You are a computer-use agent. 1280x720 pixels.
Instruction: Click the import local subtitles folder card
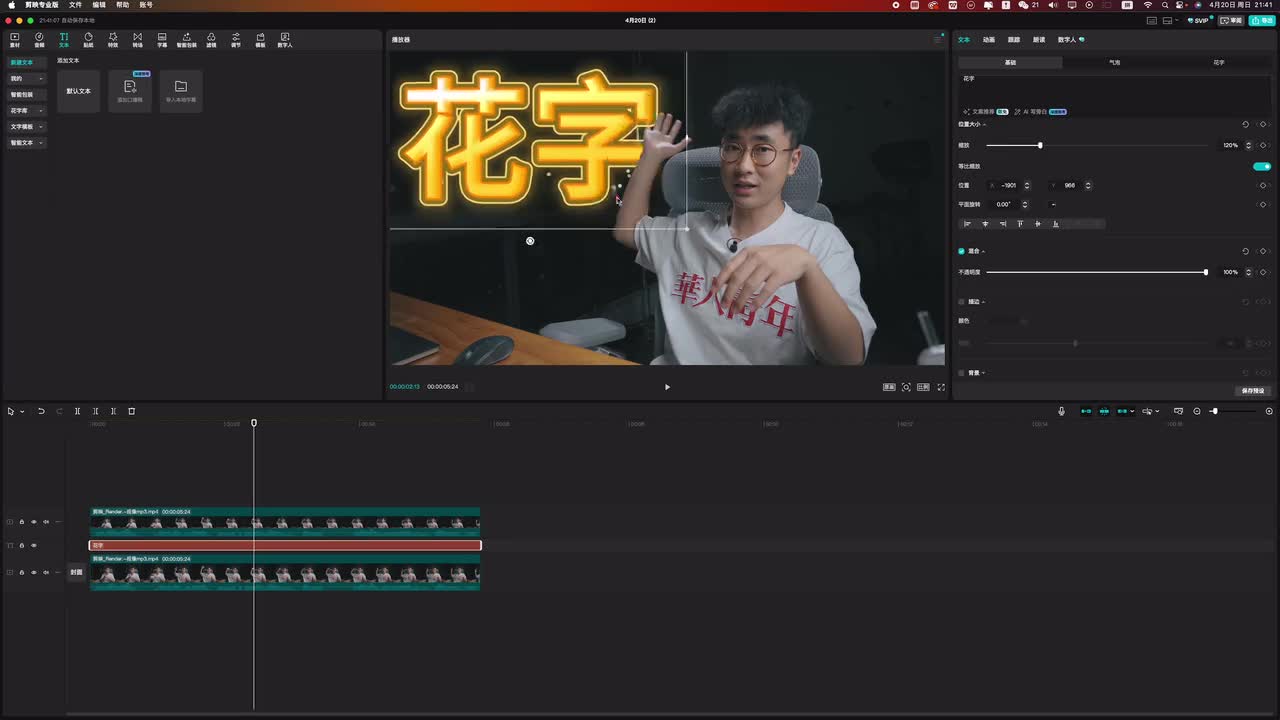click(181, 90)
